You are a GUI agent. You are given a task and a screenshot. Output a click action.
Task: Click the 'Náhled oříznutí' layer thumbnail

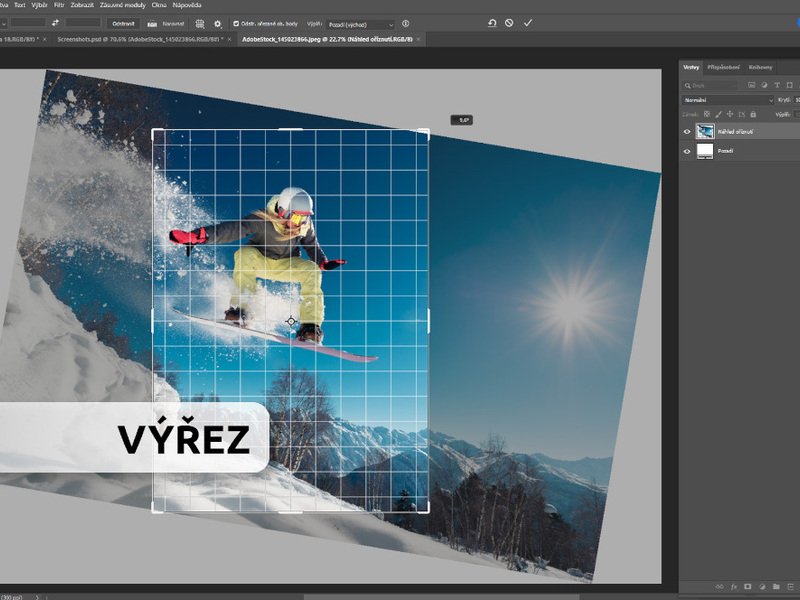pos(705,132)
